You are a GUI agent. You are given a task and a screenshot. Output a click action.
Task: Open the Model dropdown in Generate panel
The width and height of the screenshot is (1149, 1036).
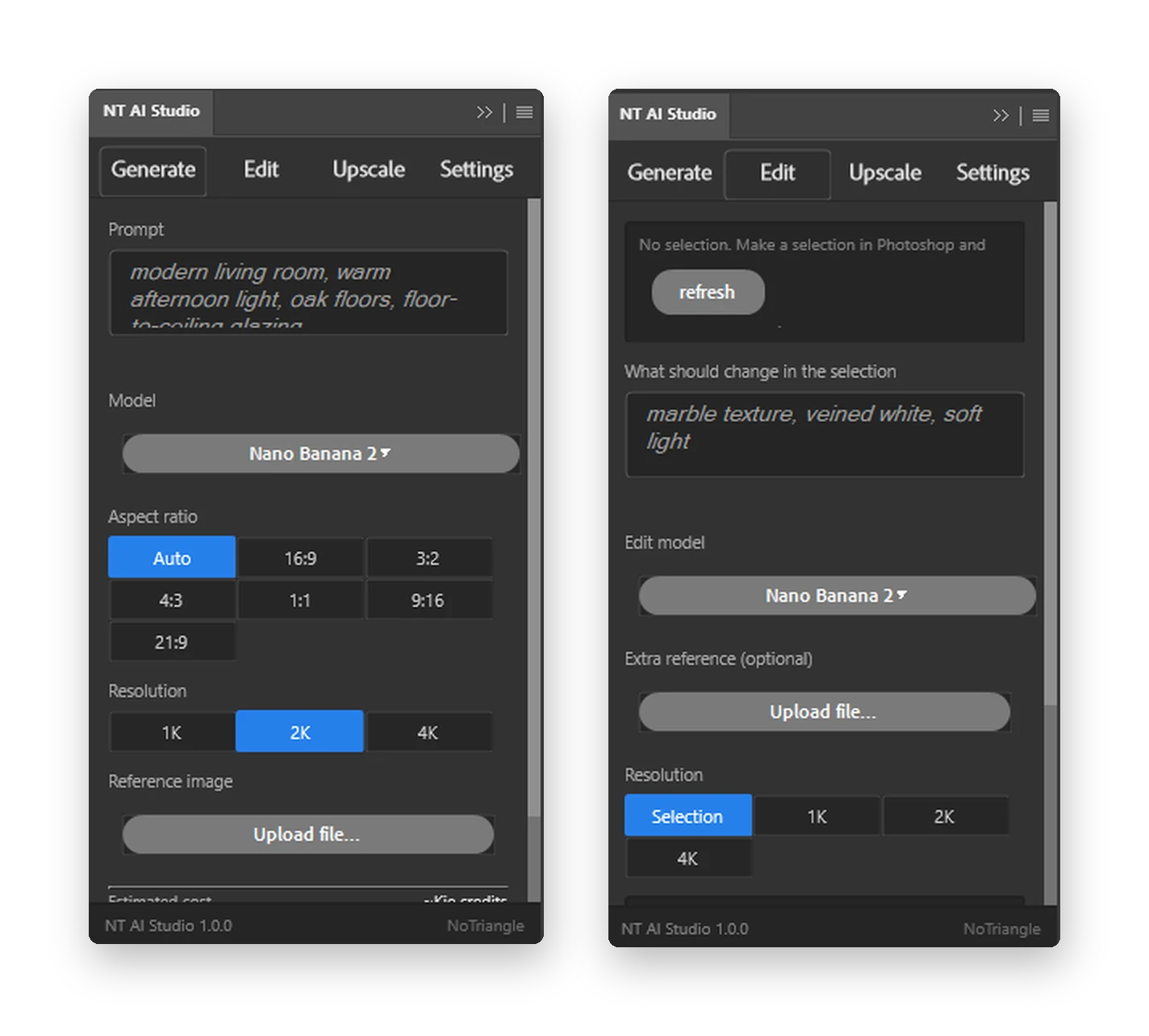click(x=320, y=453)
